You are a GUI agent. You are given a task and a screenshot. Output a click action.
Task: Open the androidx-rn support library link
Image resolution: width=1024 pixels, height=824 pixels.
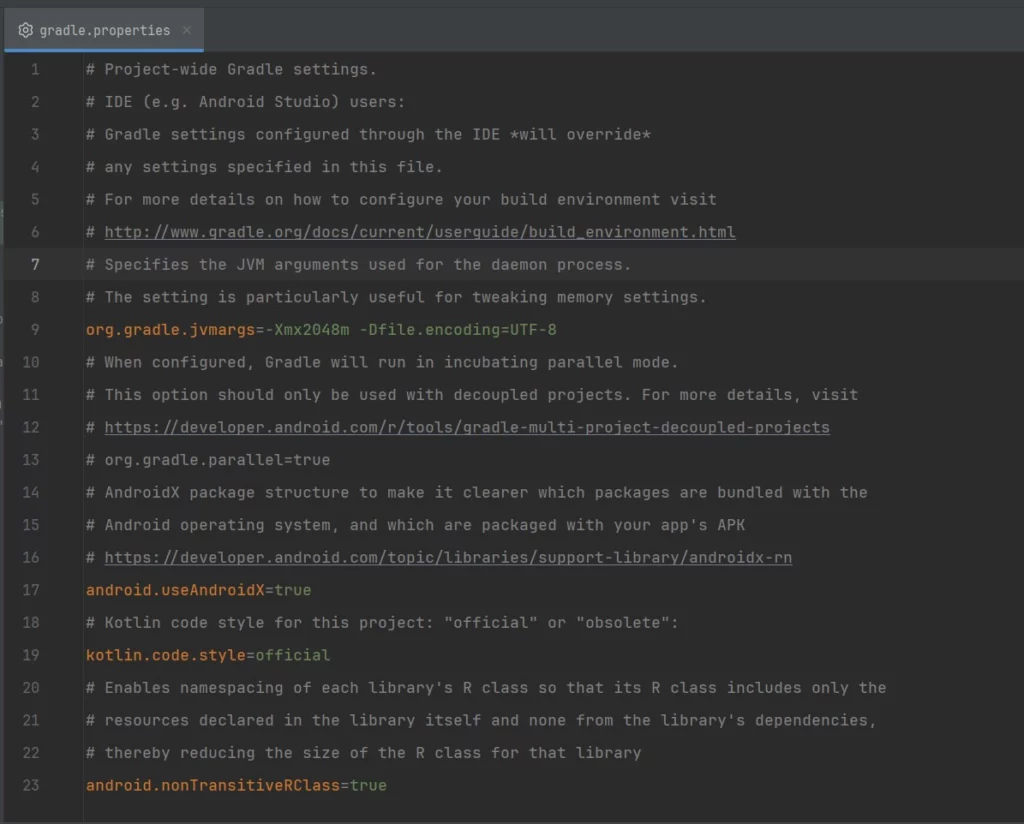point(447,557)
